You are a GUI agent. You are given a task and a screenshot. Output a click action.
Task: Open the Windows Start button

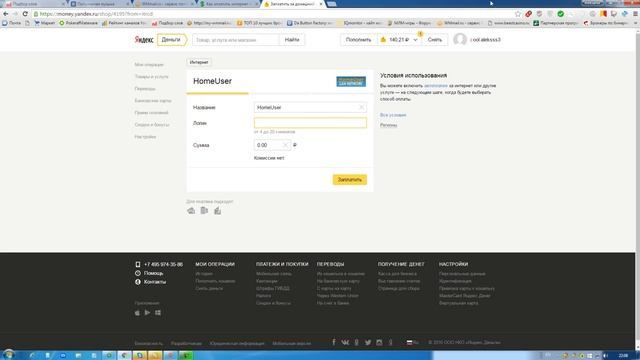click(8, 355)
